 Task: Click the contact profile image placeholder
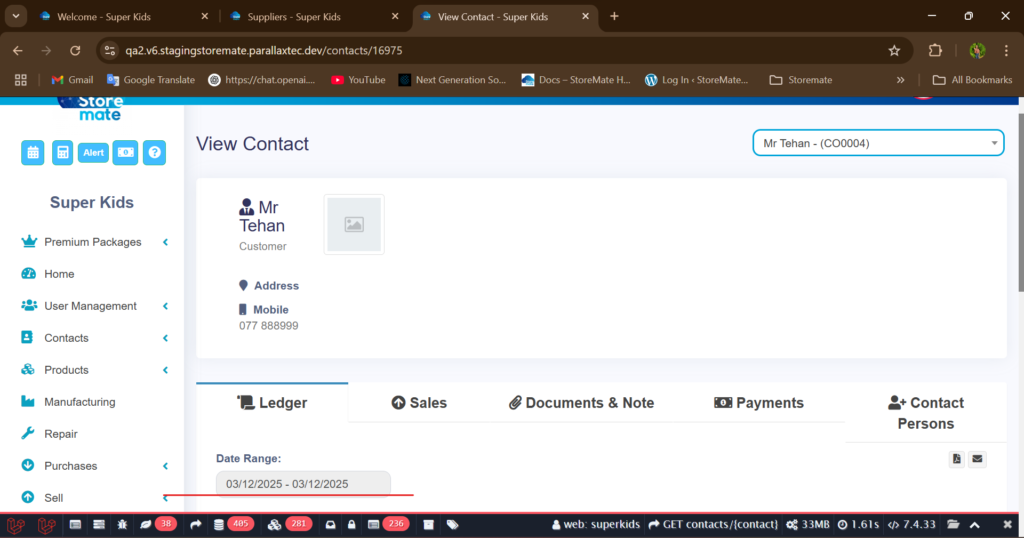[x=354, y=225]
